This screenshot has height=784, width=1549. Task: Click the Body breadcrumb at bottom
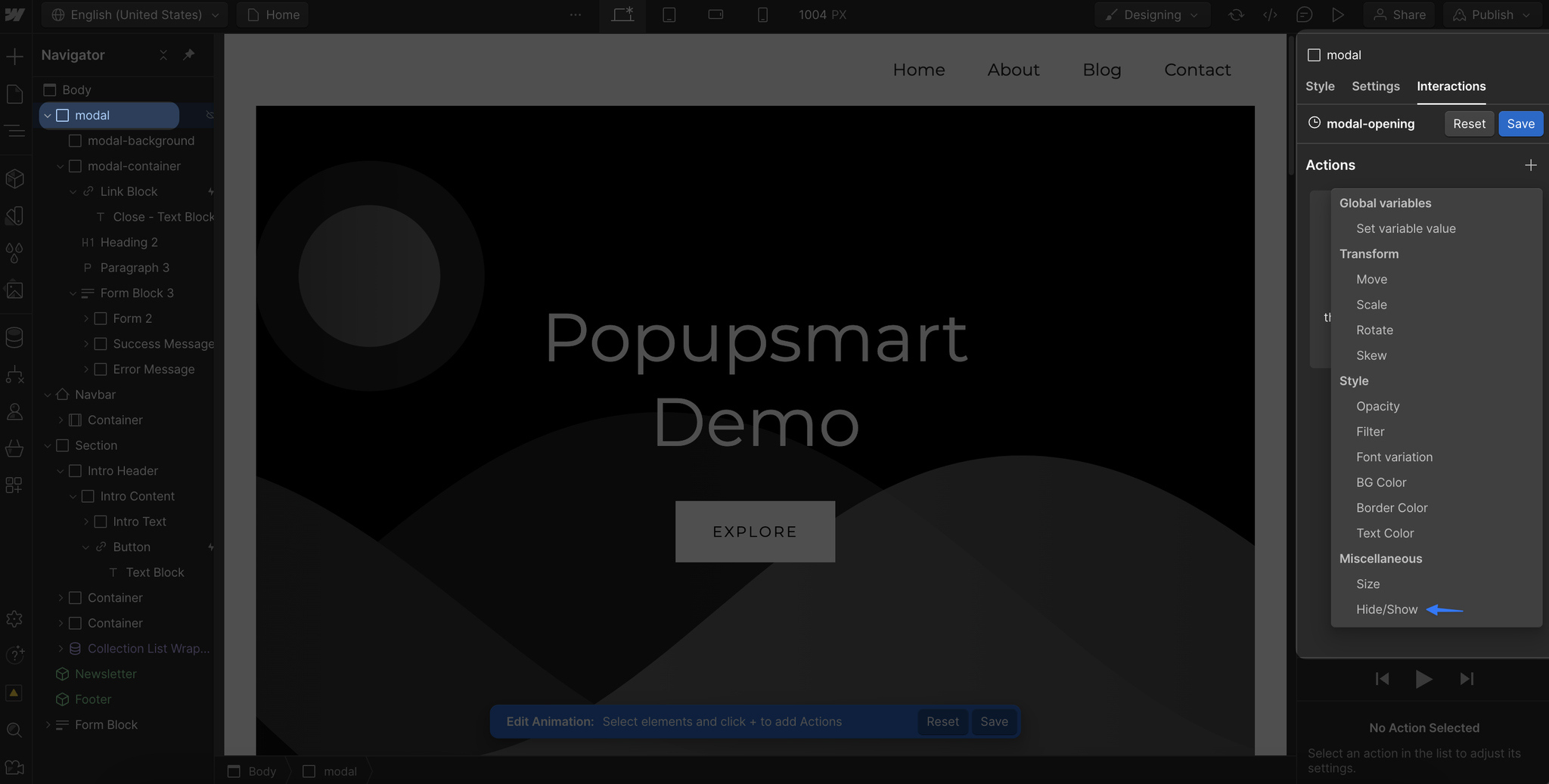click(x=253, y=771)
